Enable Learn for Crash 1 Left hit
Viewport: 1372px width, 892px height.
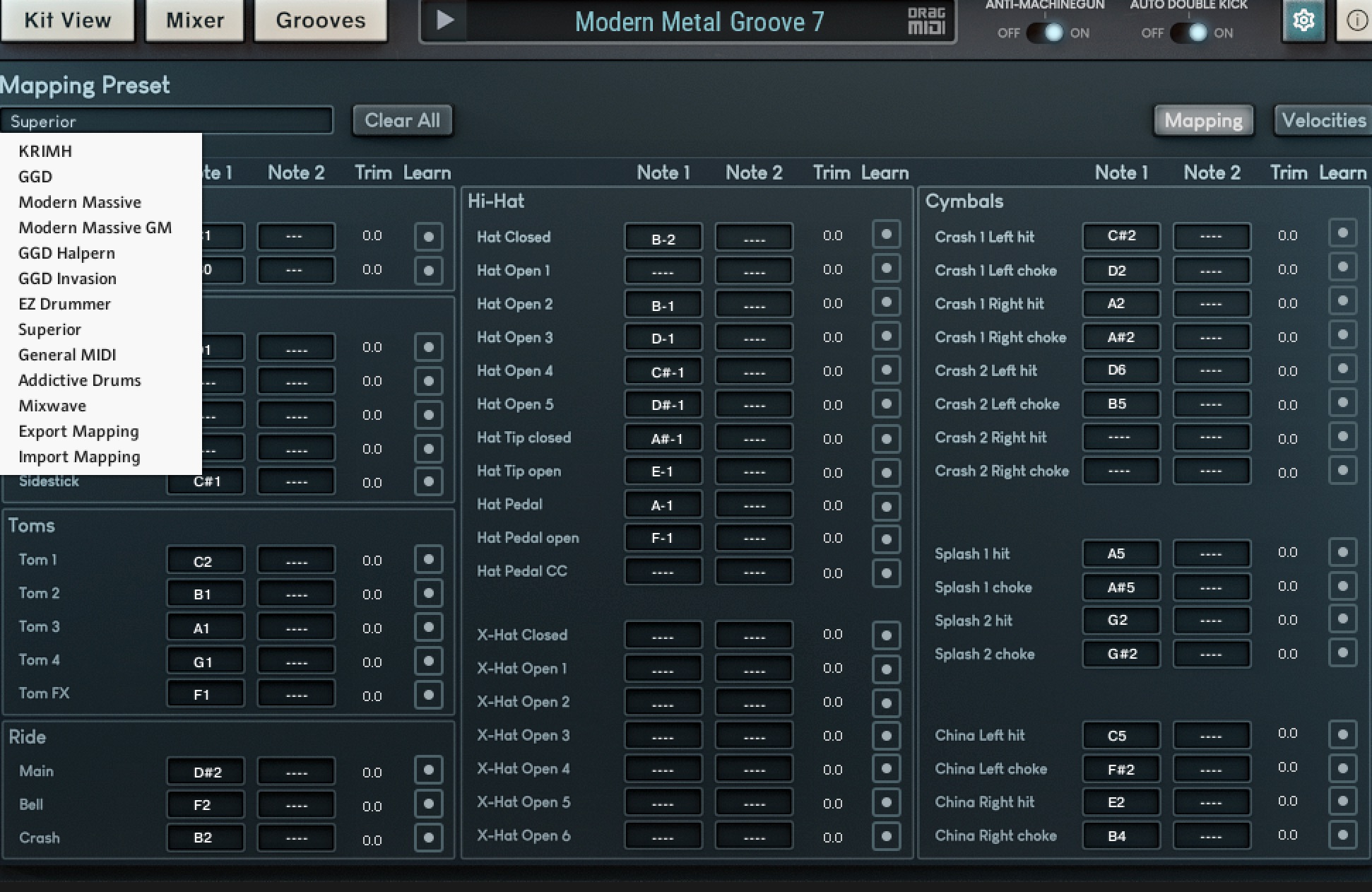(x=1342, y=233)
